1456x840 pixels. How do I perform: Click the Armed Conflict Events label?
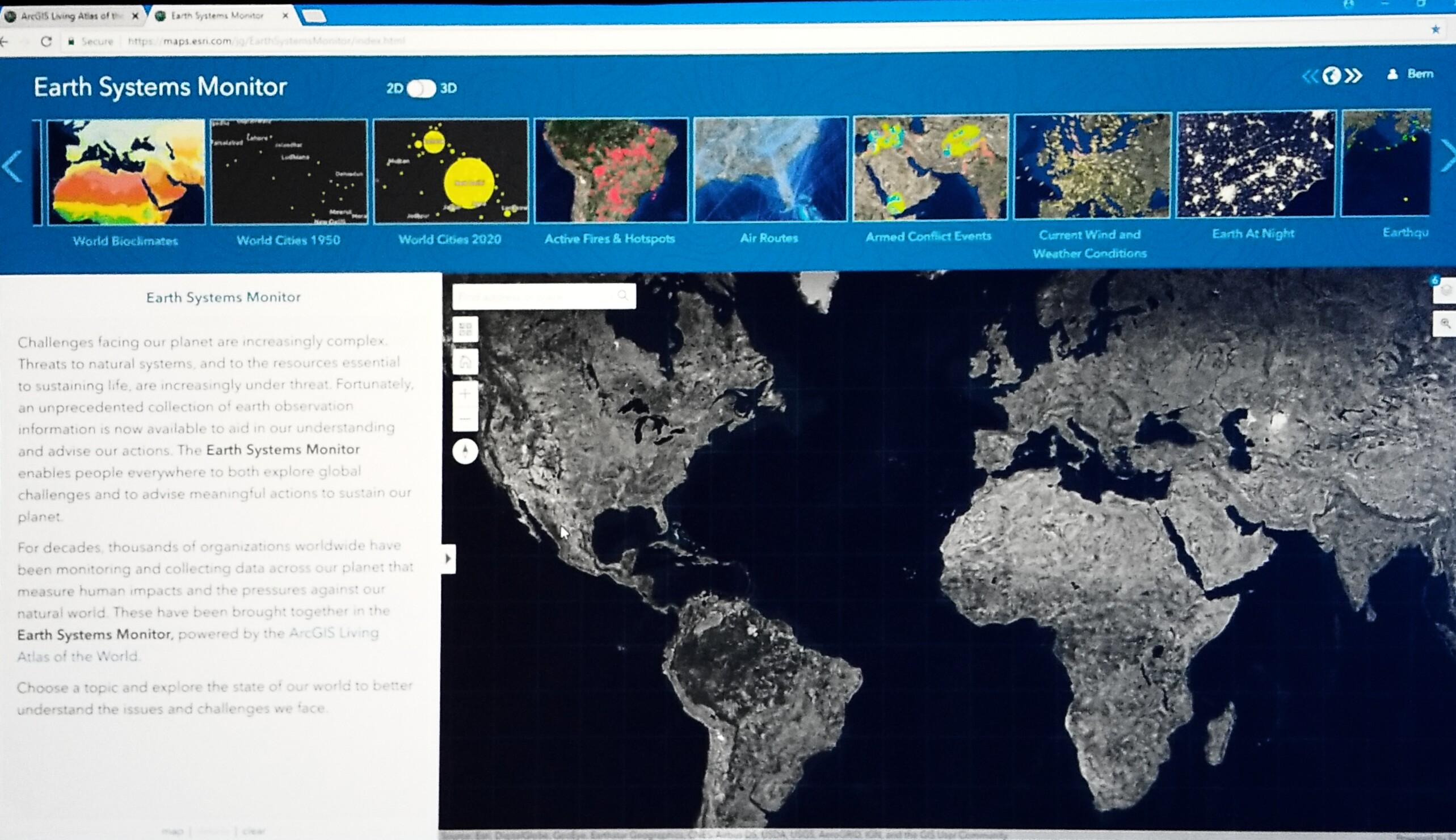click(x=928, y=236)
